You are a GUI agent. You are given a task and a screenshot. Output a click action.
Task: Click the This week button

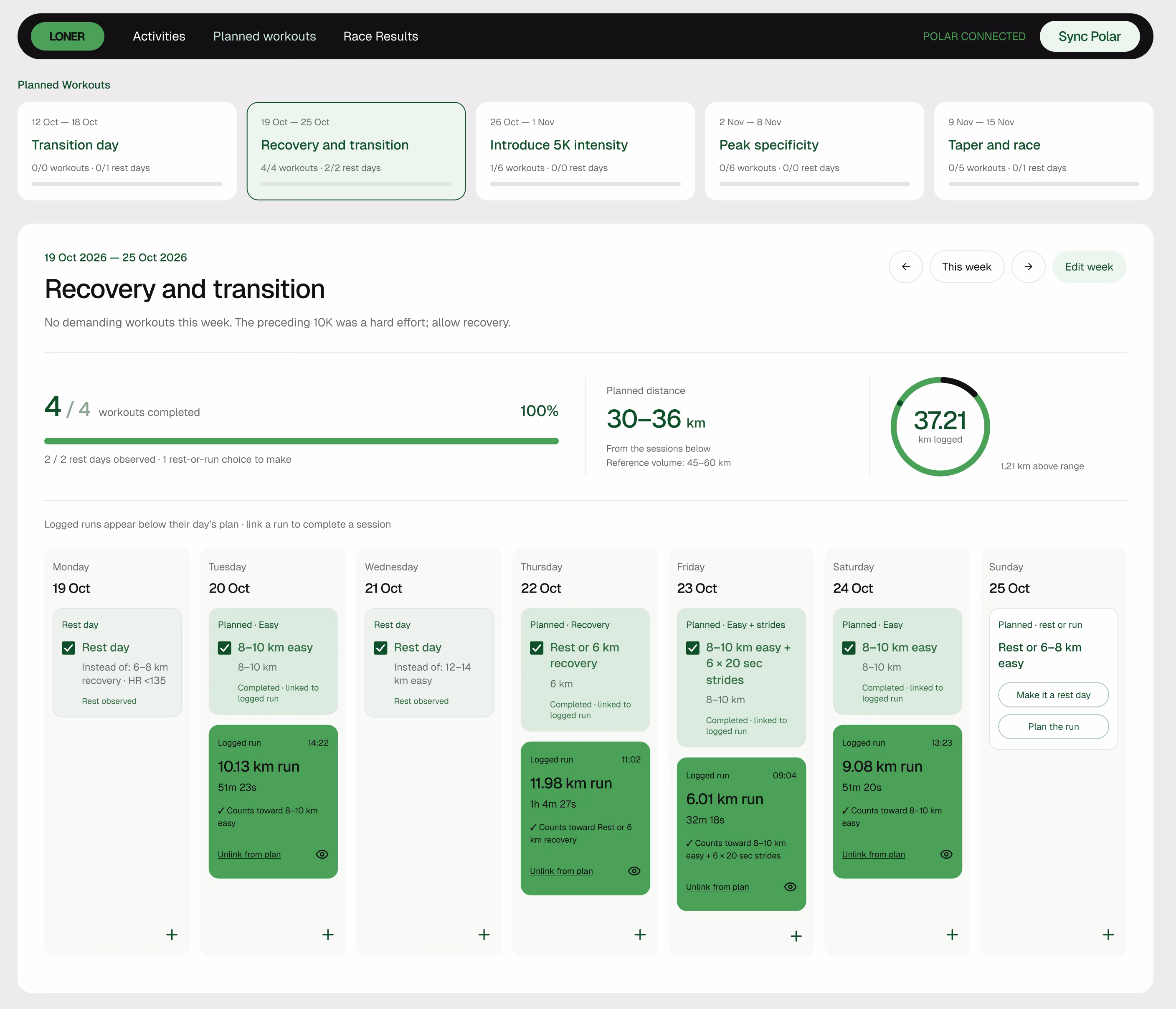click(x=967, y=267)
